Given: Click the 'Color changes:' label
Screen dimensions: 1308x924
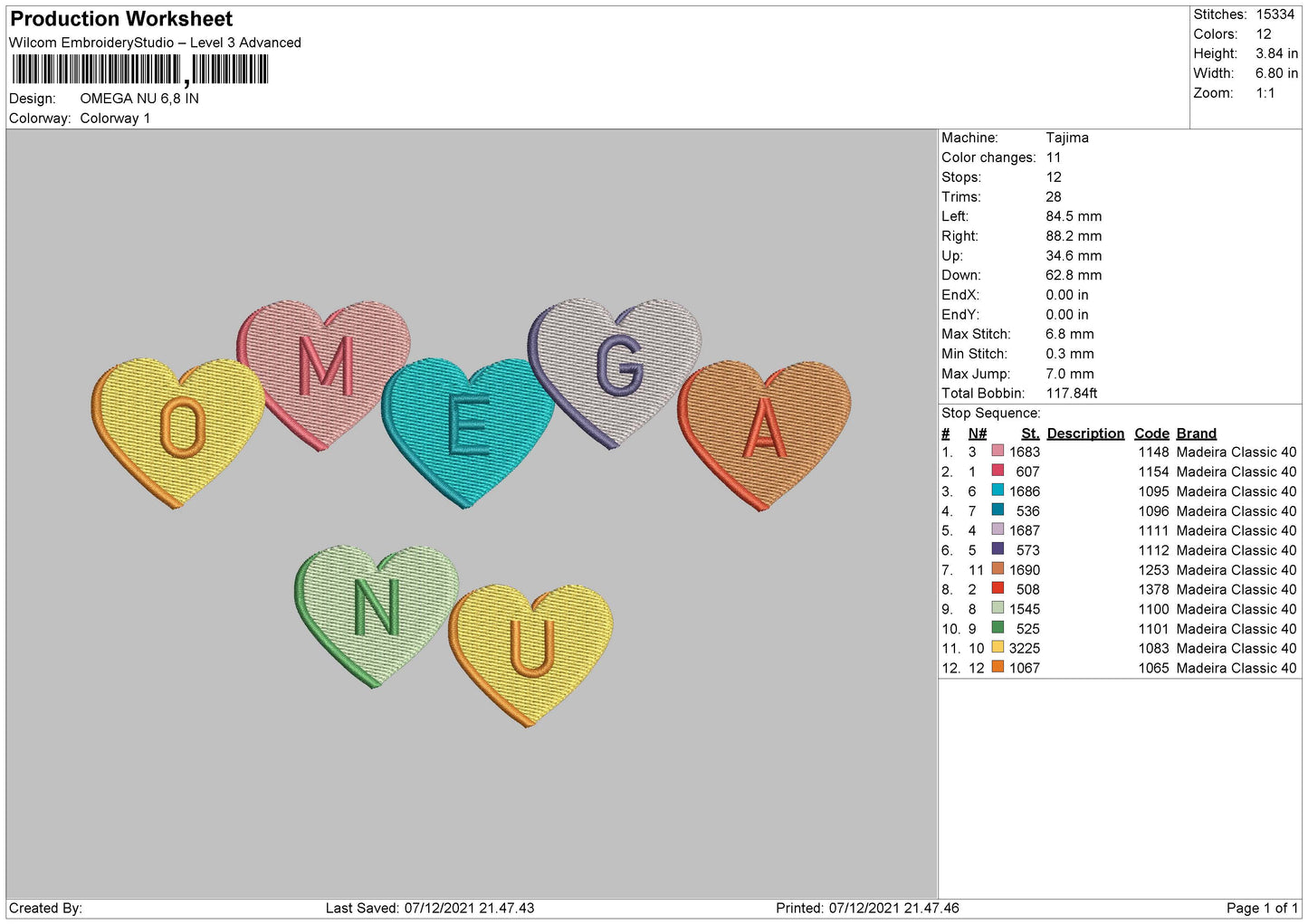Looking at the screenshot, I should 988,157.
